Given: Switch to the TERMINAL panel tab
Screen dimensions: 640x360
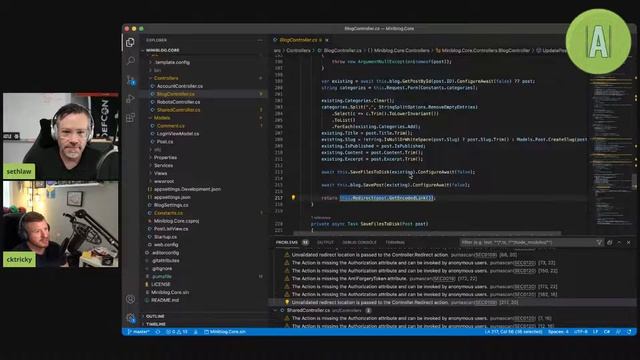Looking at the screenshot, I should click(x=395, y=242).
